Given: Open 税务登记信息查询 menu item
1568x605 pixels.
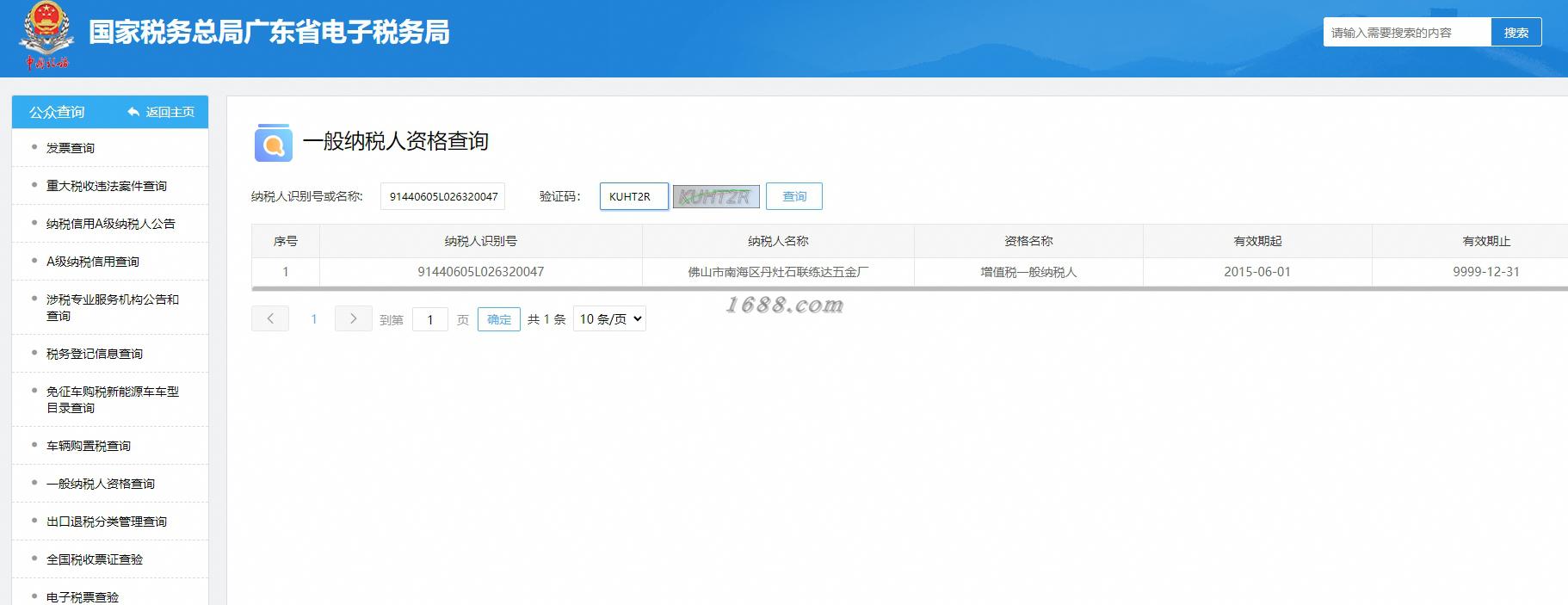Looking at the screenshot, I should tap(95, 354).
